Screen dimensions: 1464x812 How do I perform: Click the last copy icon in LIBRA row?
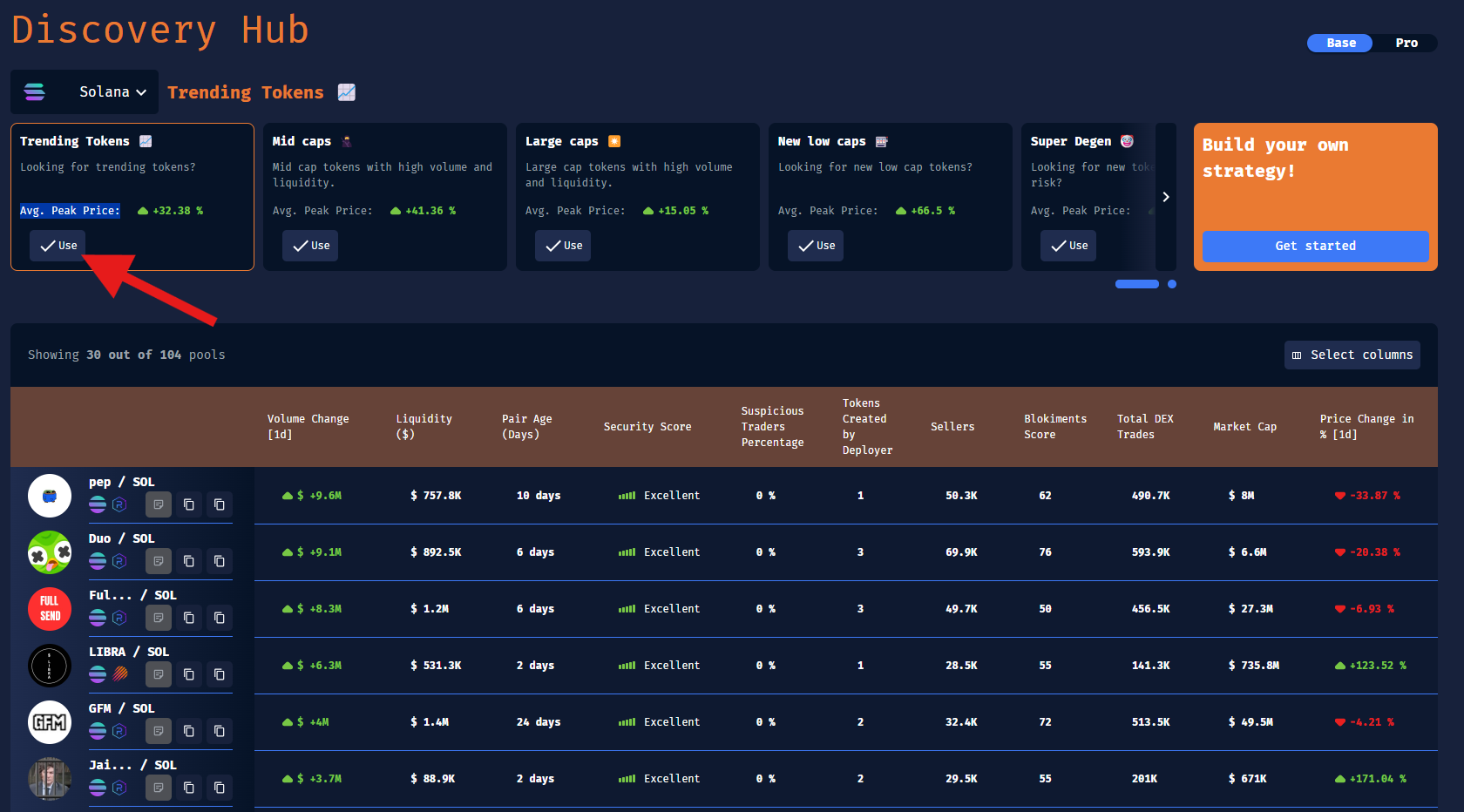pyautogui.click(x=219, y=674)
